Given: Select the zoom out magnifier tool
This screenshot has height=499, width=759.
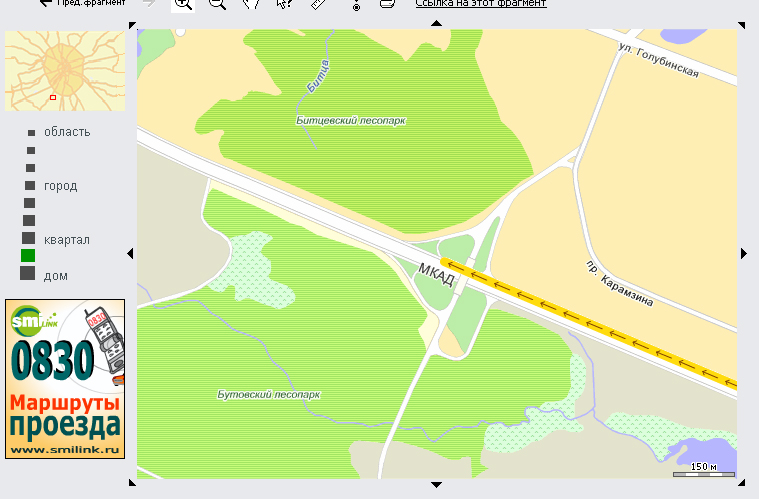Looking at the screenshot, I should coord(217,4).
